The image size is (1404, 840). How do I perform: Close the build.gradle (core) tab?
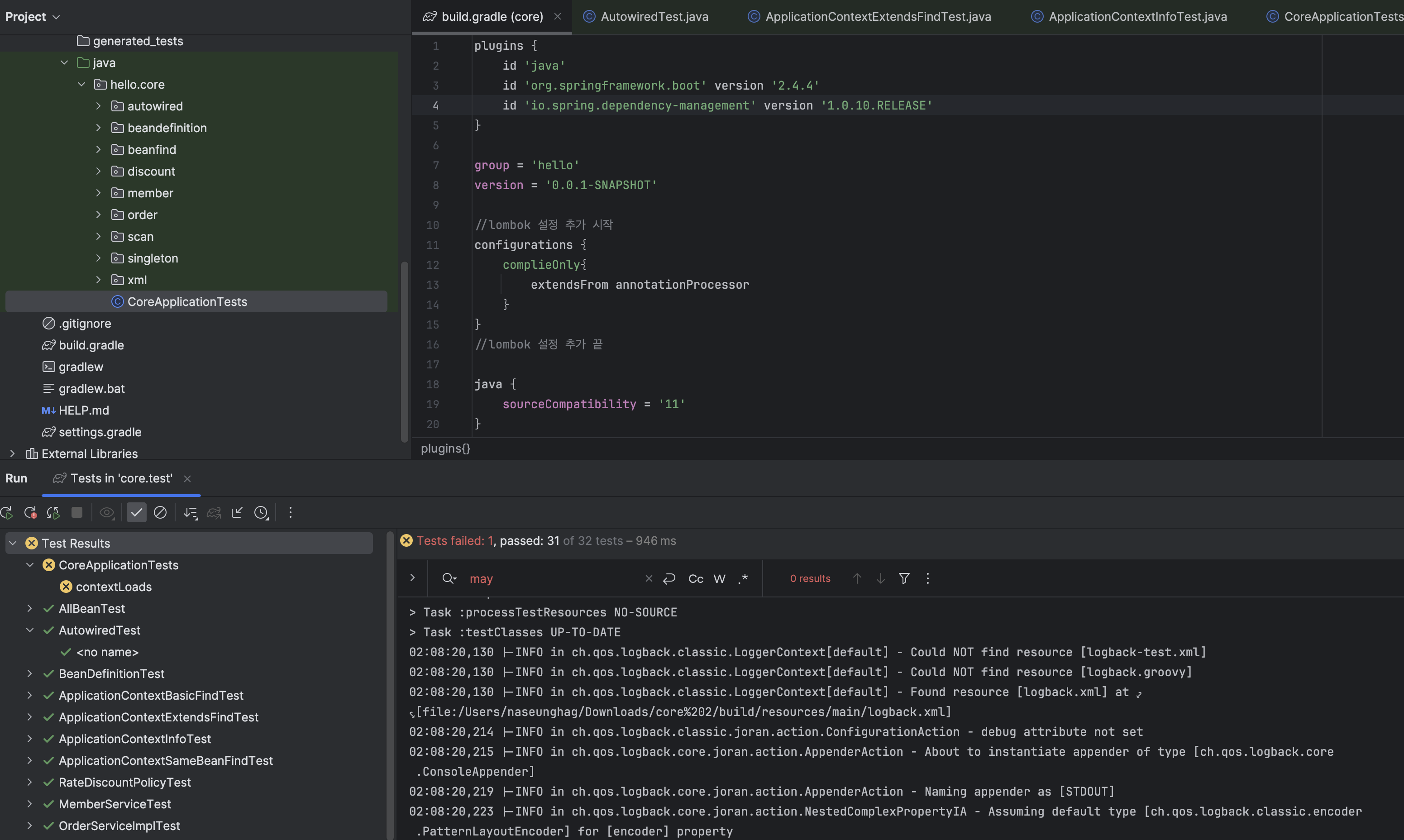coord(558,16)
